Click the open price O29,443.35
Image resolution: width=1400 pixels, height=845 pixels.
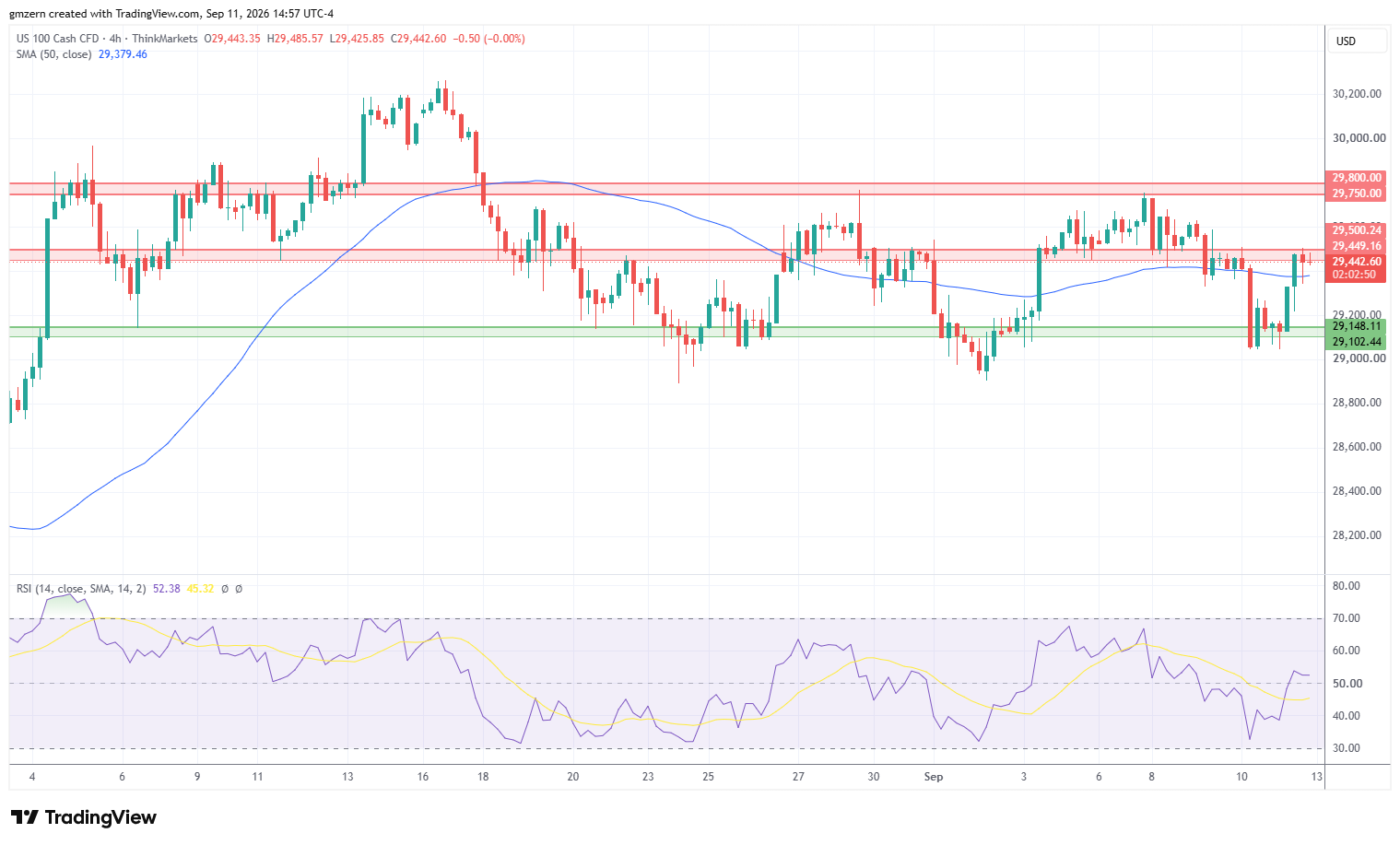tap(232, 39)
